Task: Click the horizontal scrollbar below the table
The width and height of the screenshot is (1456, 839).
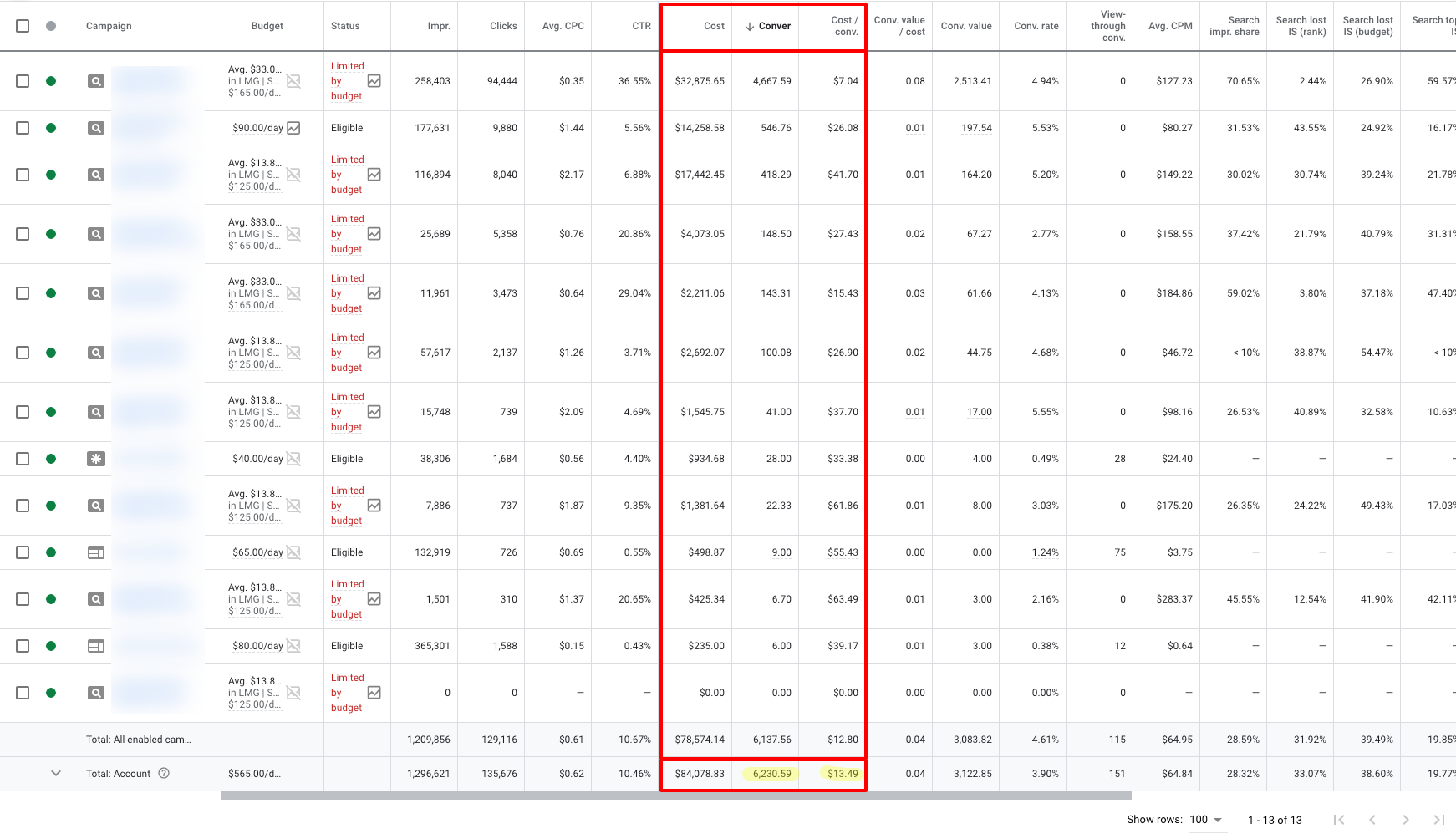Action: (x=675, y=796)
